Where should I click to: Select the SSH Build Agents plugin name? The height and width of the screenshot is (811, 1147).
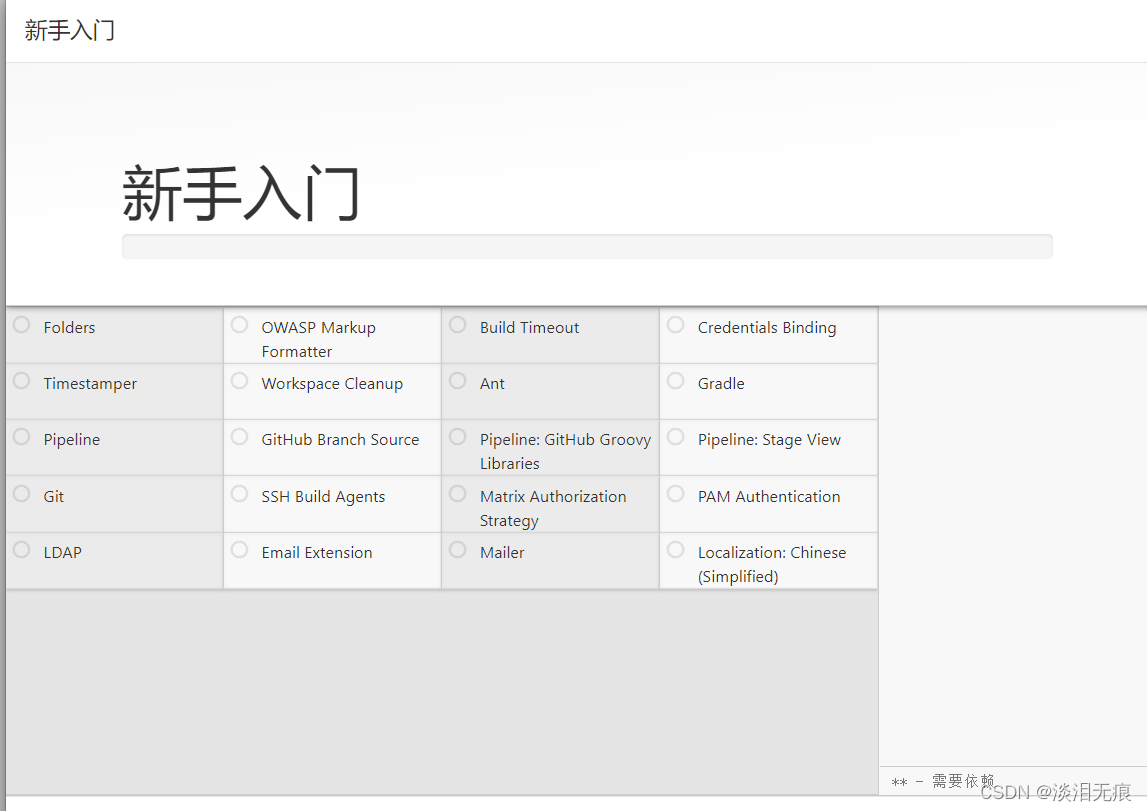tap(323, 497)
